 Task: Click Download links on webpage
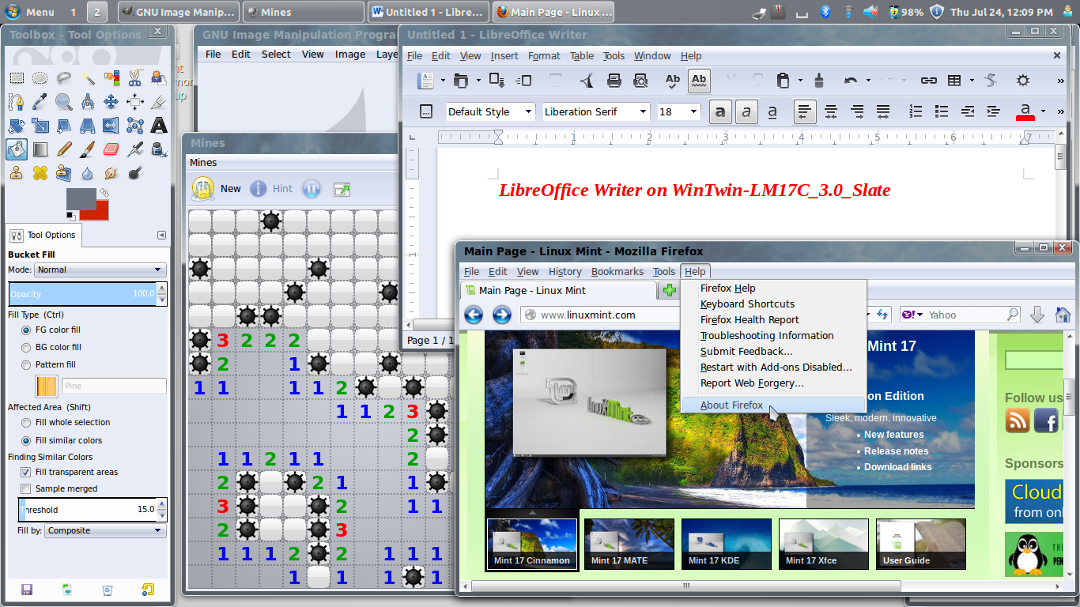click(x=897, y=467)
